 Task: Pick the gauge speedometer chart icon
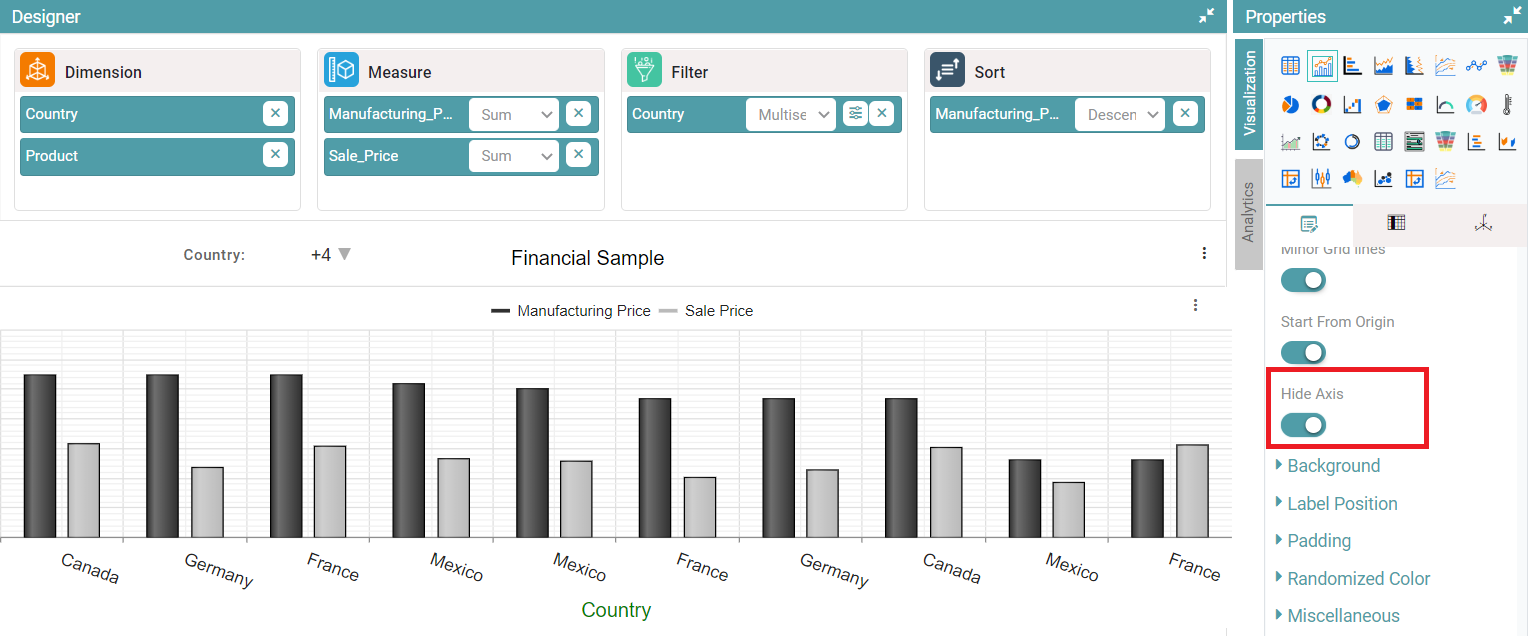(x=1476, y=104)
